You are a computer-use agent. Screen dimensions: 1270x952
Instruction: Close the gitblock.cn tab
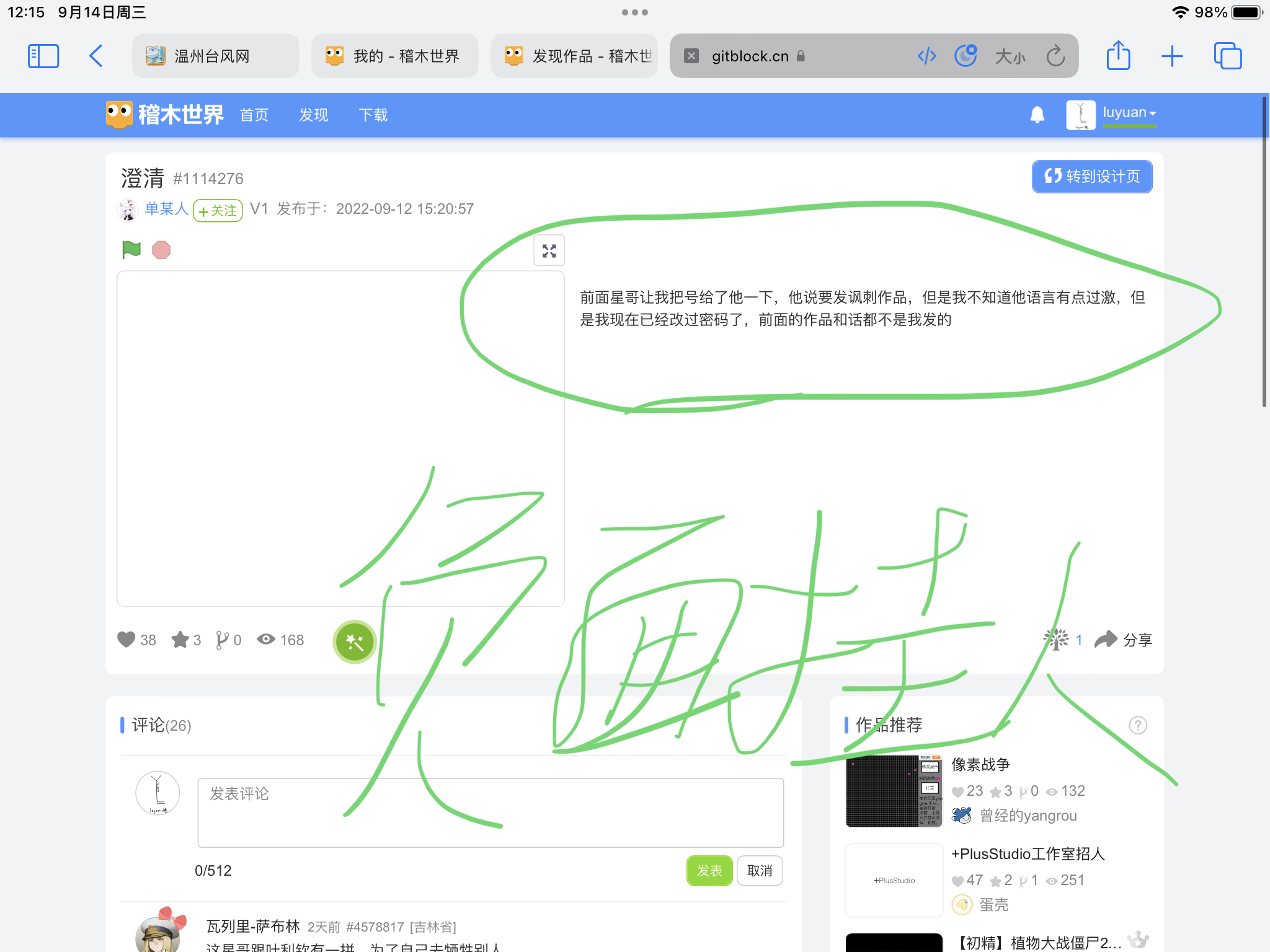point(691,56)
